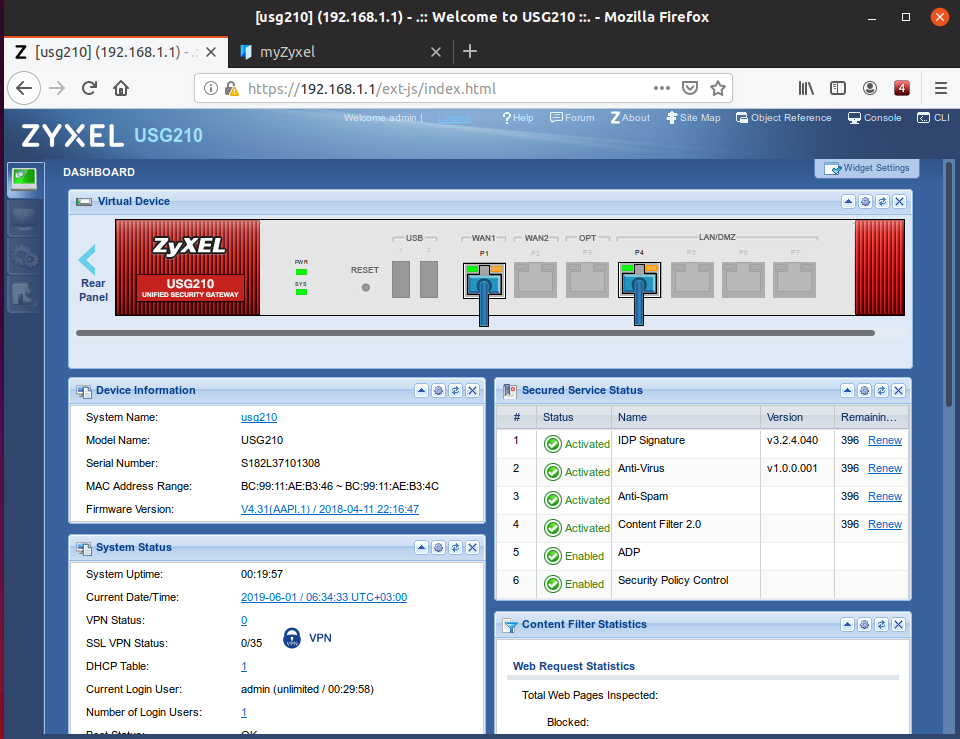Close the System Status widget
The height and width of the screenshot is (739, 960).
[473, 547]
